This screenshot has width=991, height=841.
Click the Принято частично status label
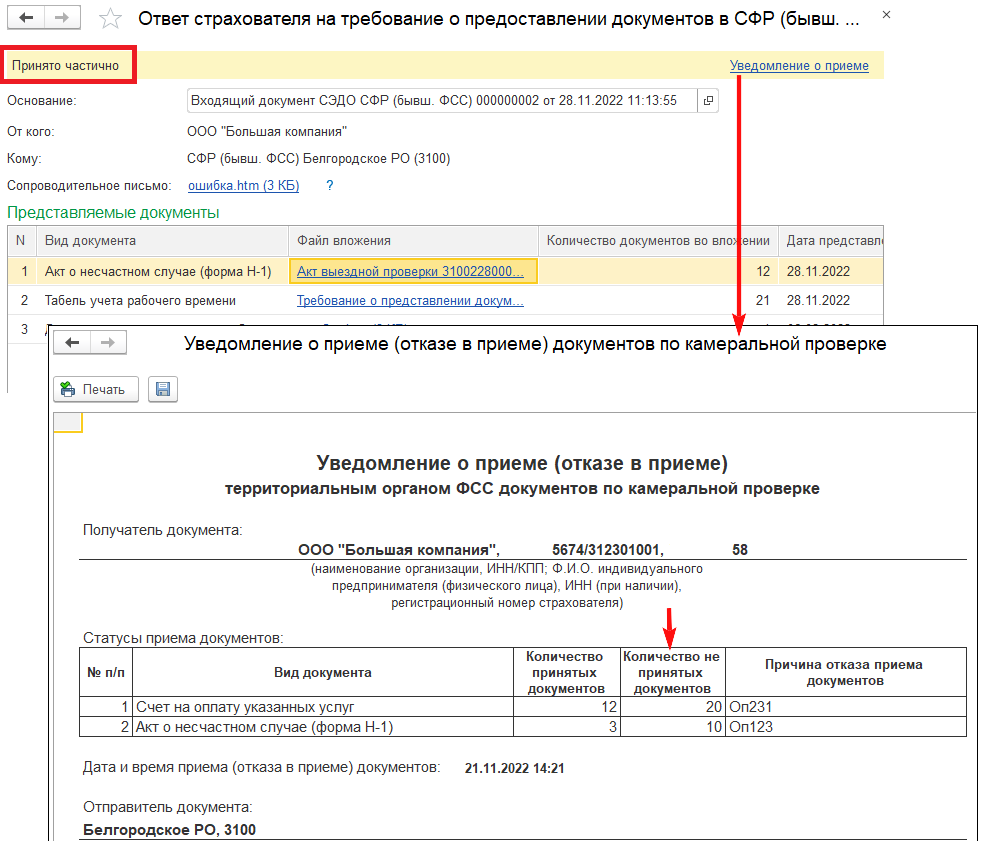point(66,66)
